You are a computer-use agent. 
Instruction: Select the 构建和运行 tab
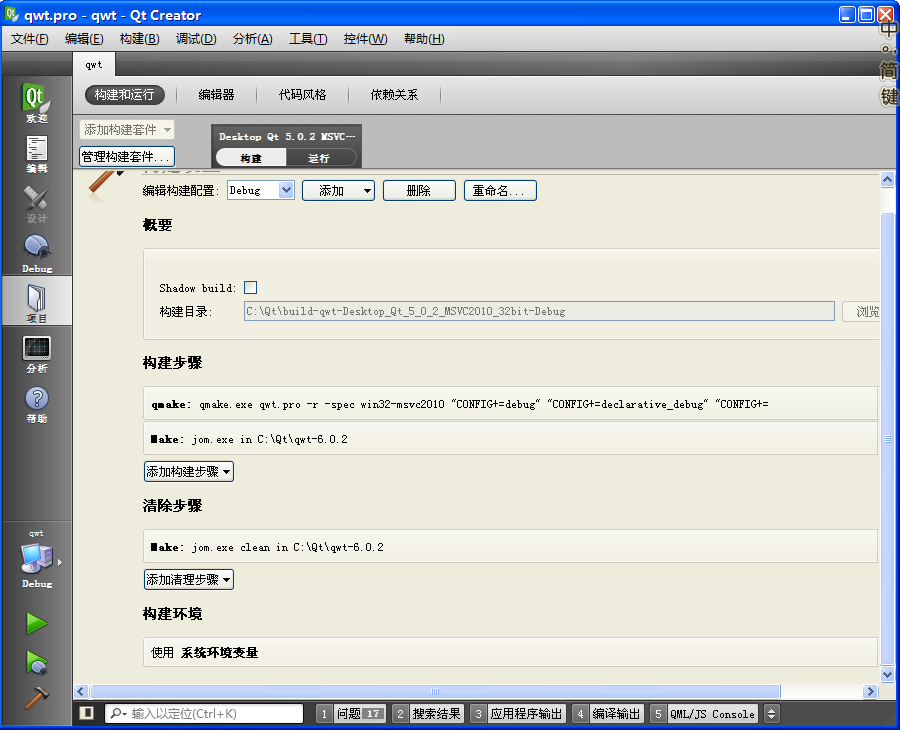[x=125, y=95]
